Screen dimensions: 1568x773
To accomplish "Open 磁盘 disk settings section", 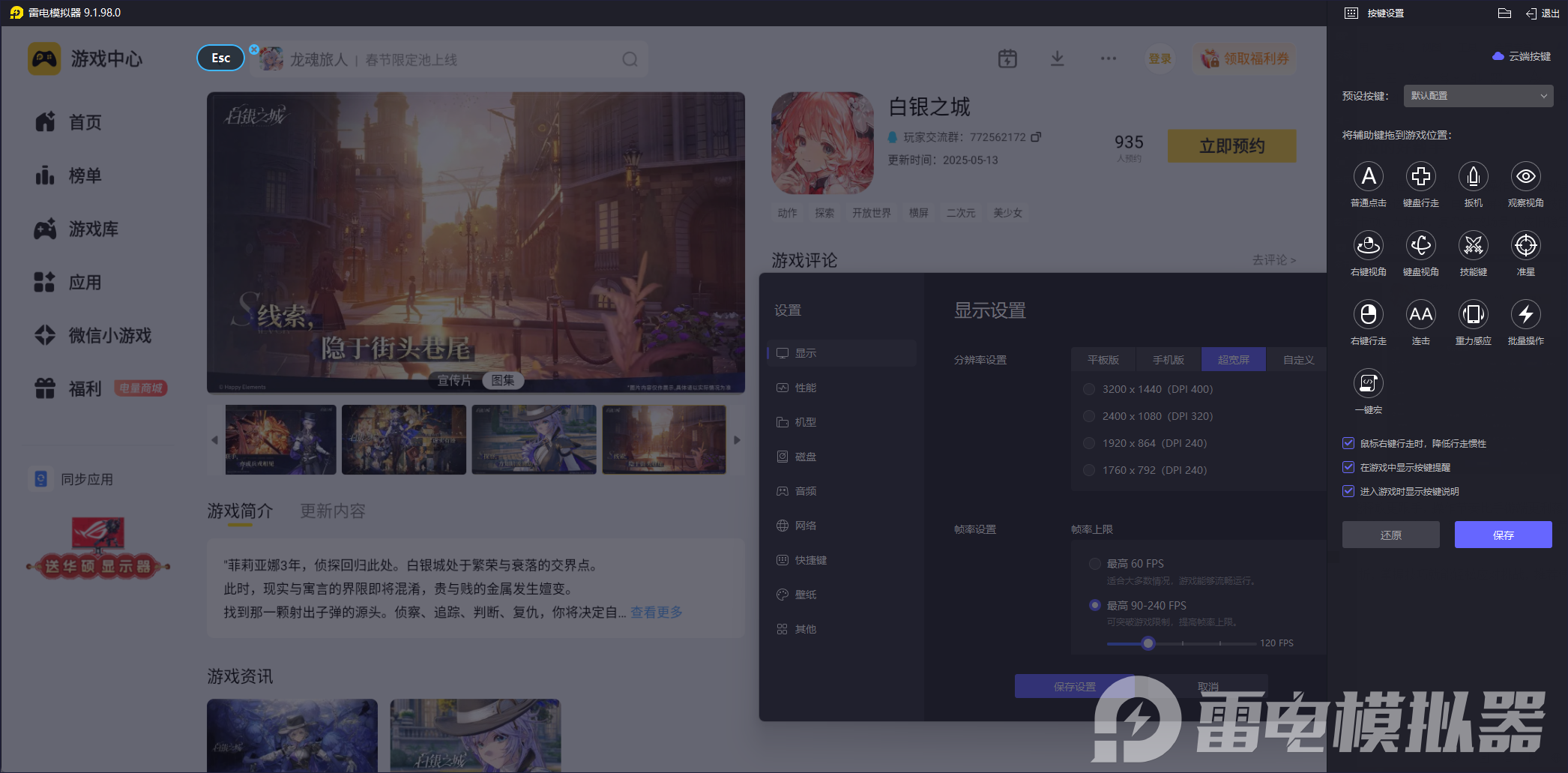I will (x=842, y=457).
